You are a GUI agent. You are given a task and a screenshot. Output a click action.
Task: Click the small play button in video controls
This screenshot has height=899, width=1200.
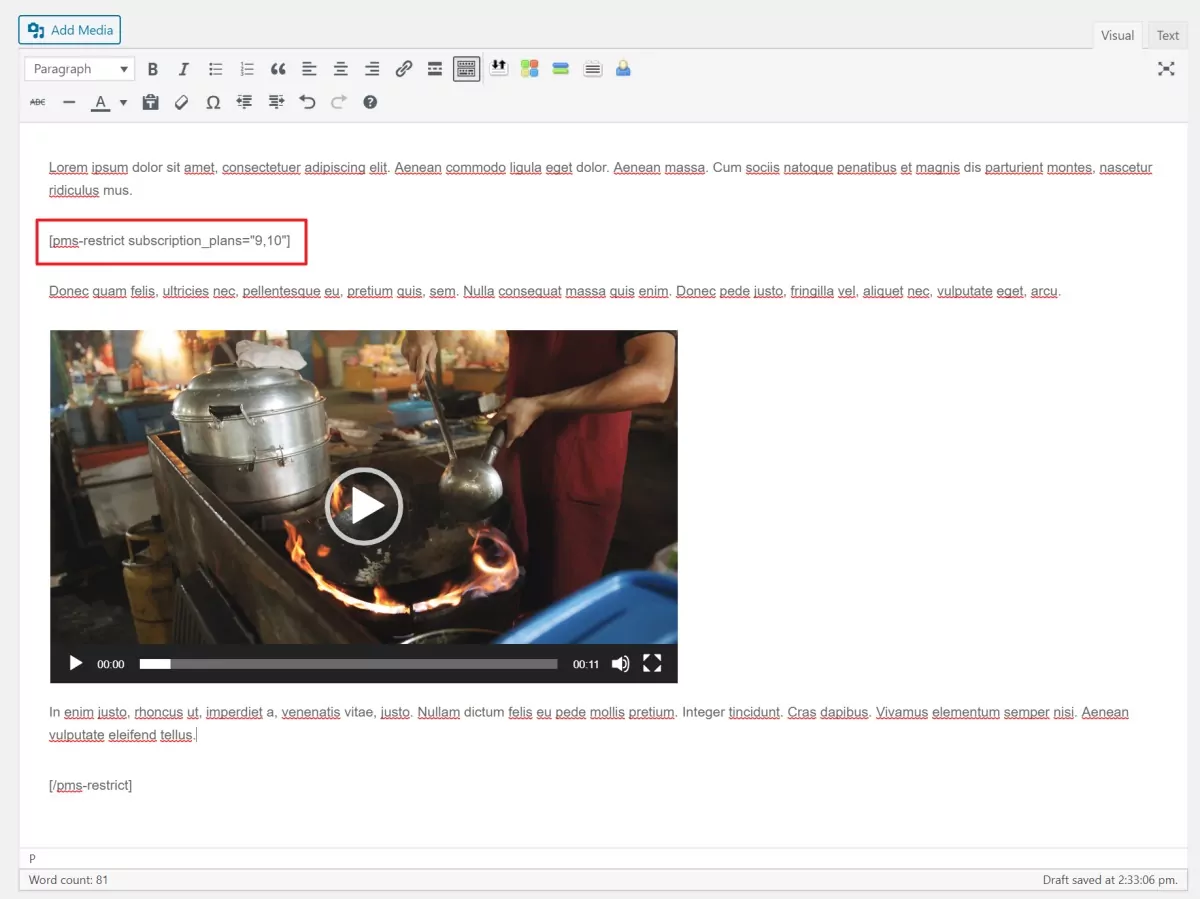tap(75, 663)
